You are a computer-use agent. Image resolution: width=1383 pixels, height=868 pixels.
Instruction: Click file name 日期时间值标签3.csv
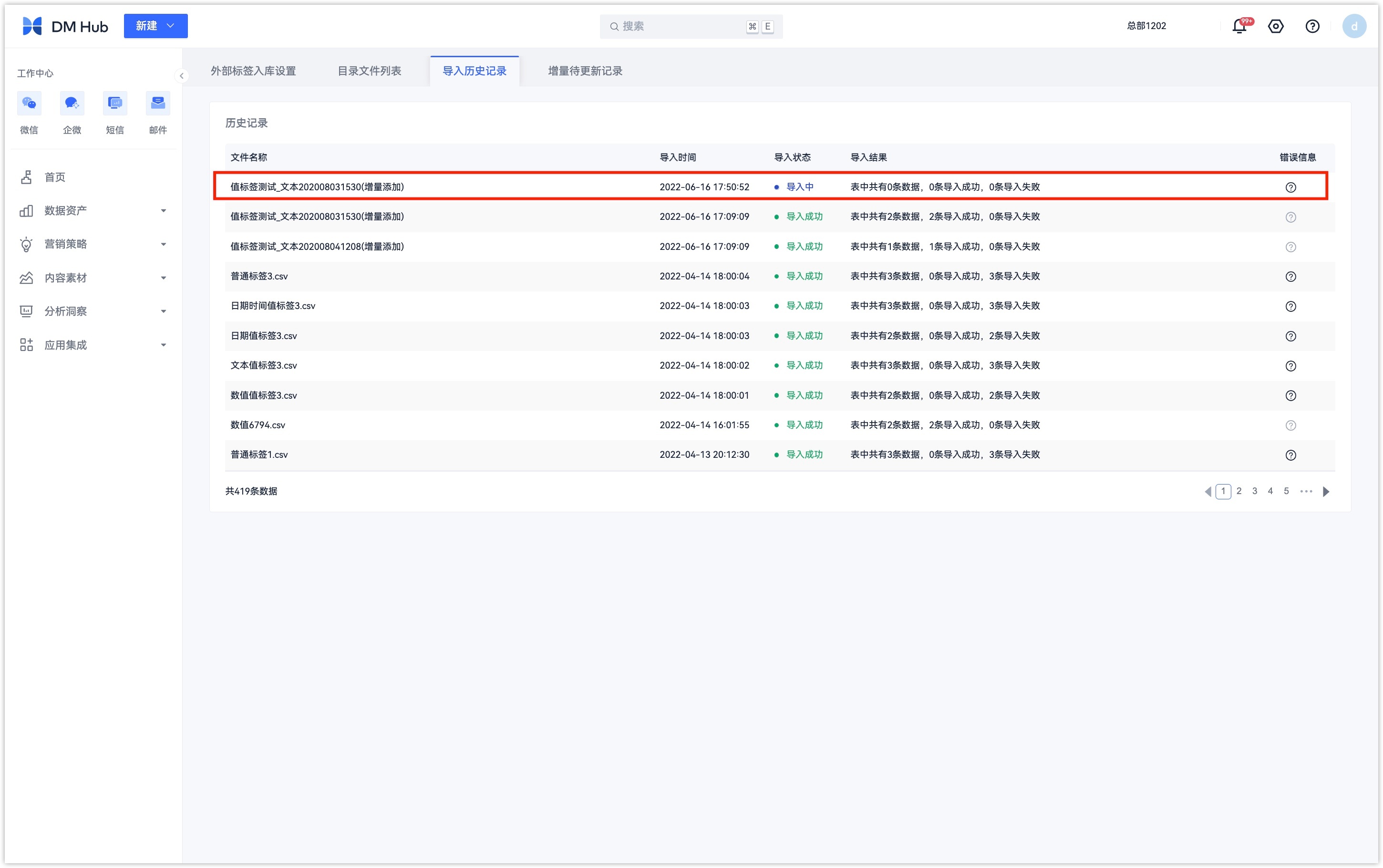point(273,305)
